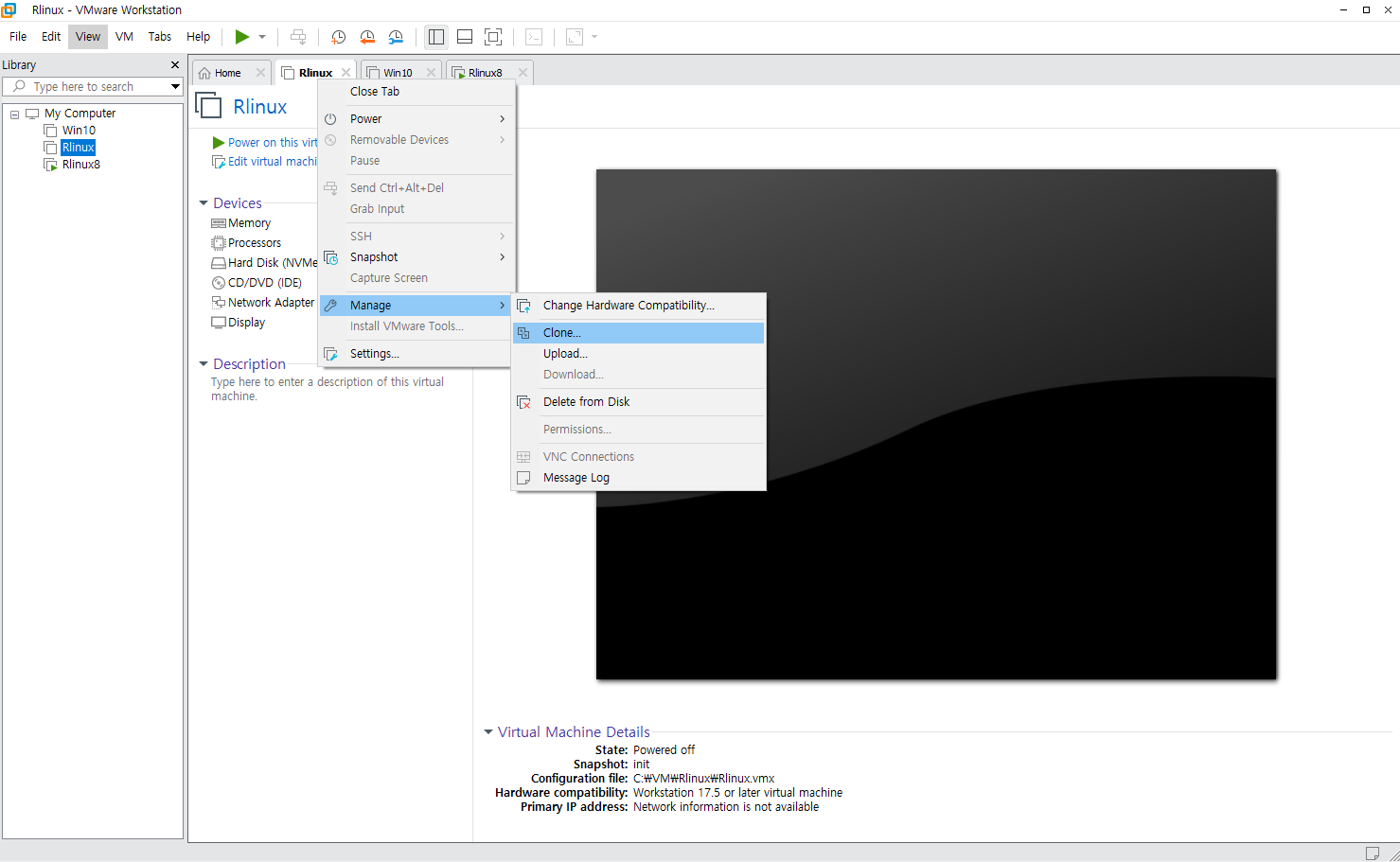The height and width of the screenshot is (862, 1400).
Task: Open the power options dropdown arrow
Action: (x=262, y=37)
